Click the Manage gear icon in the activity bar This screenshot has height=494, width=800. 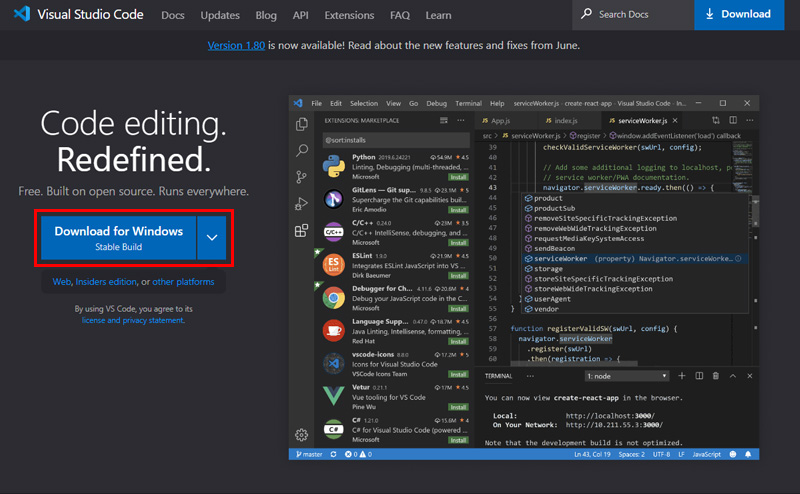pos(302,434)
